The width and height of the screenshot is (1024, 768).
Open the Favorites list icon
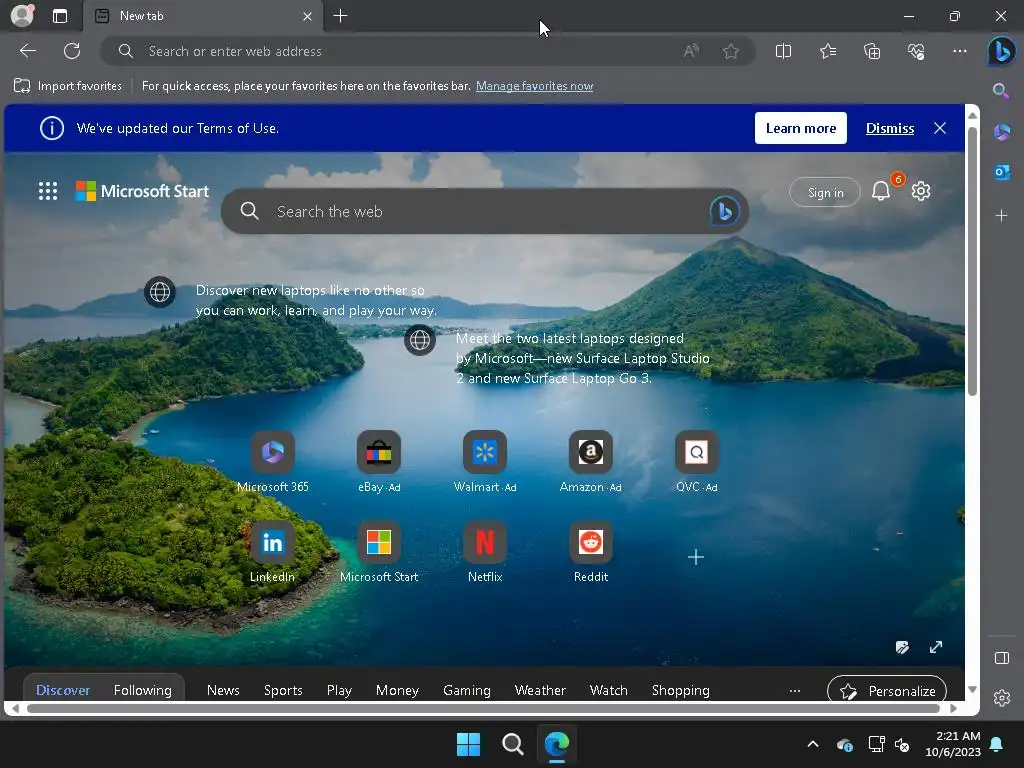(827, 51)
